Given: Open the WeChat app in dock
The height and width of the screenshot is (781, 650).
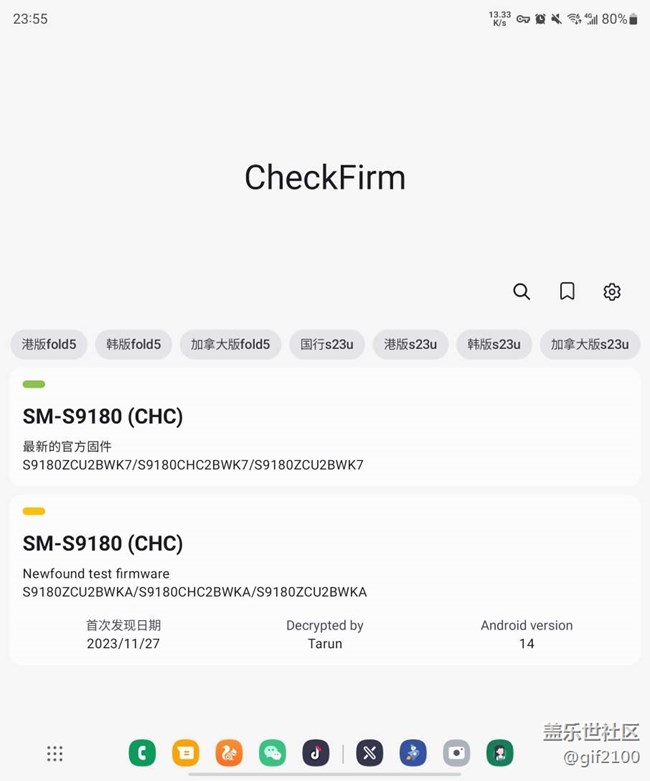Looking at the screenshot, I should [272, 753].
